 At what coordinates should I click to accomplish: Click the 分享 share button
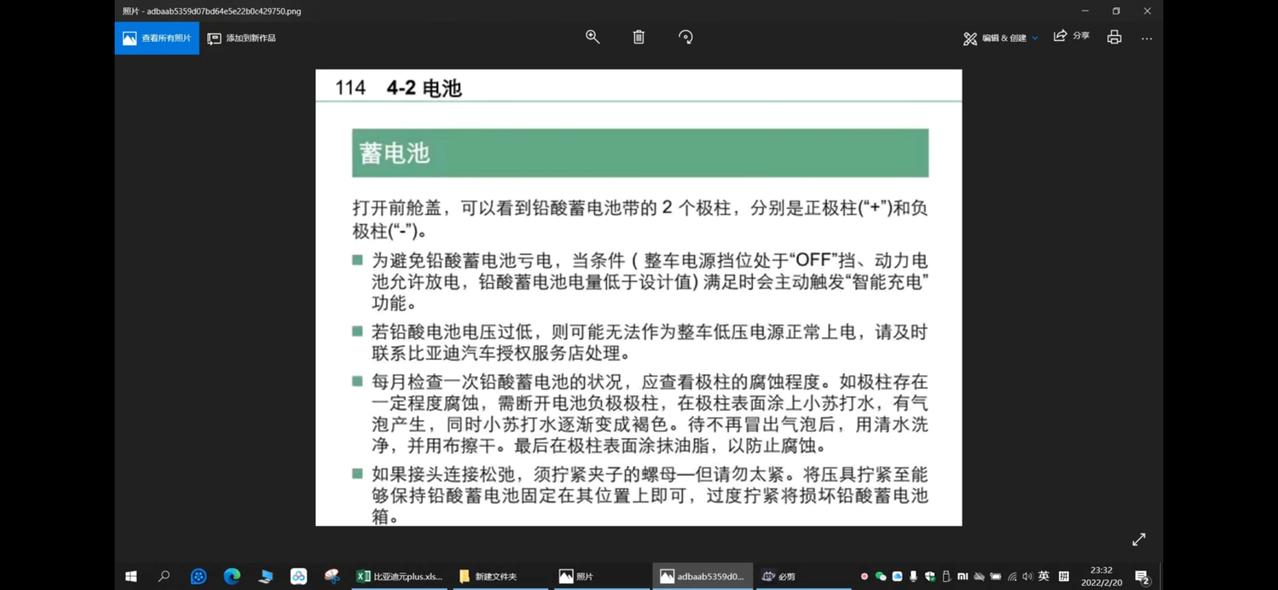point(1071,36)
